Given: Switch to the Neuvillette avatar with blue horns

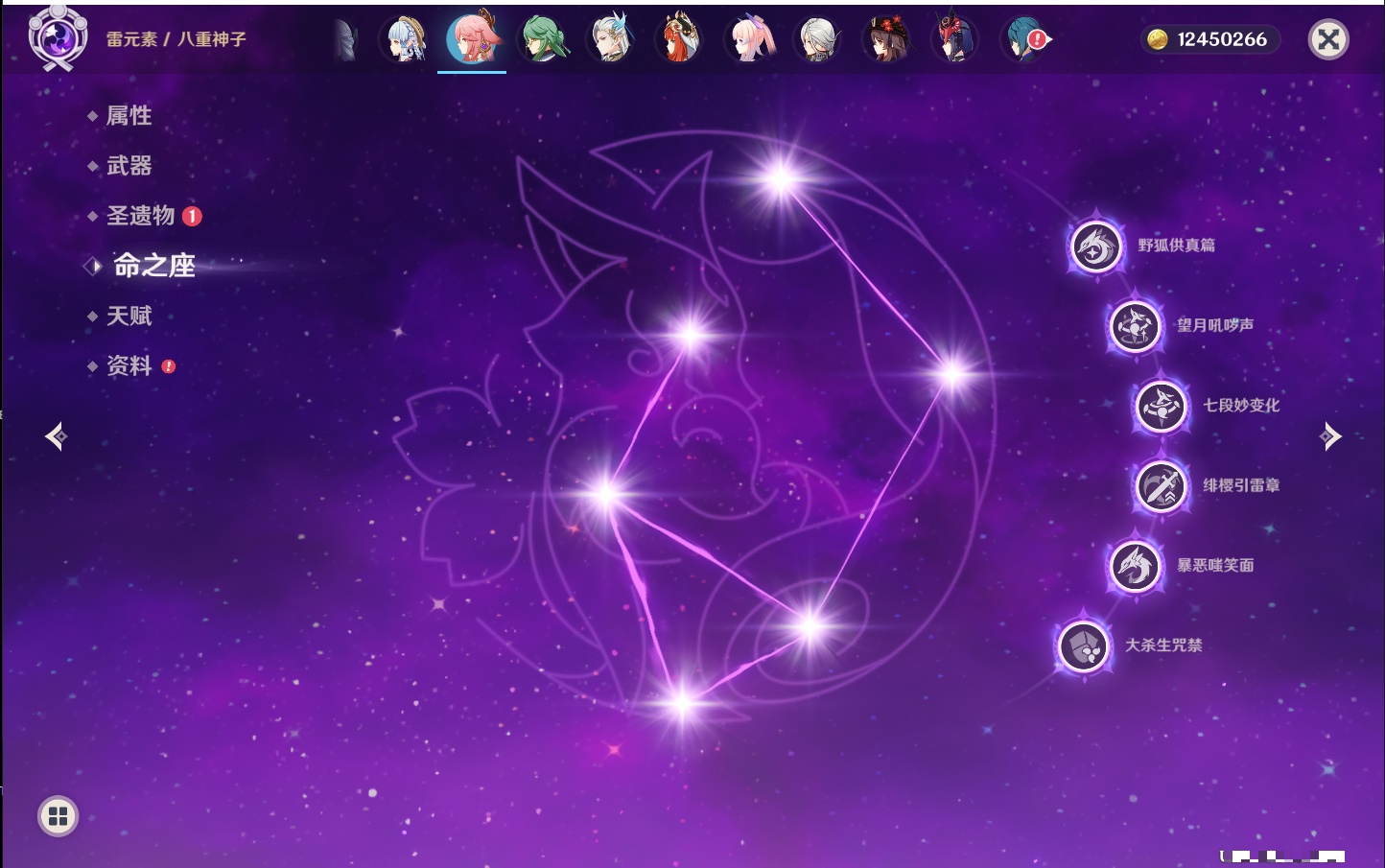Looking at the screenshot, I should click(612, 39).
